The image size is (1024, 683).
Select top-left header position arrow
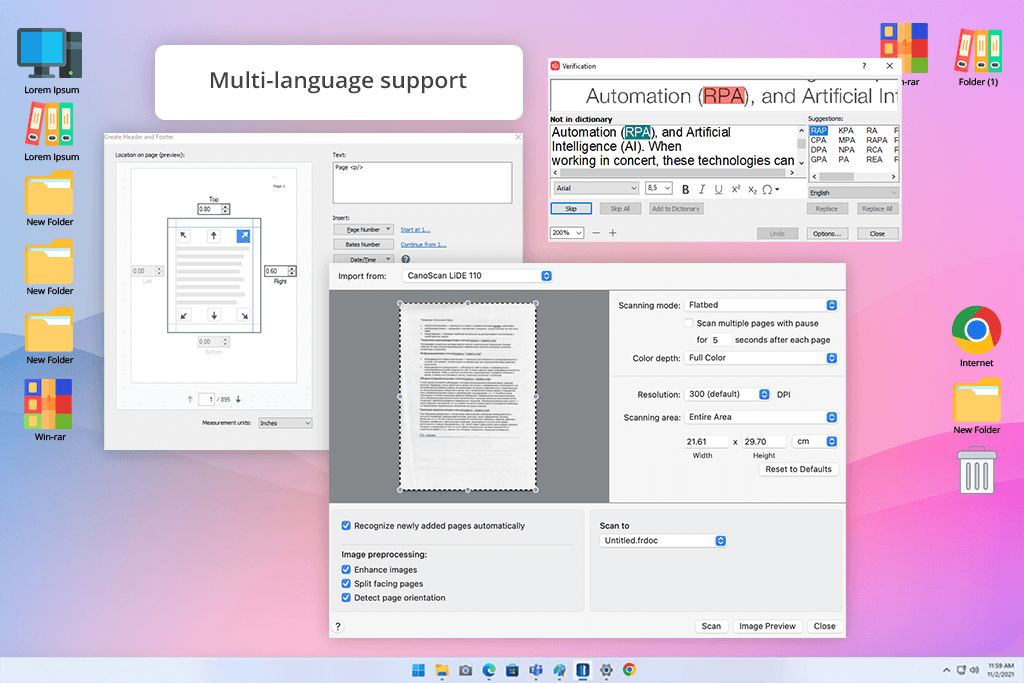pyautogui.click(x=184, y=235)
